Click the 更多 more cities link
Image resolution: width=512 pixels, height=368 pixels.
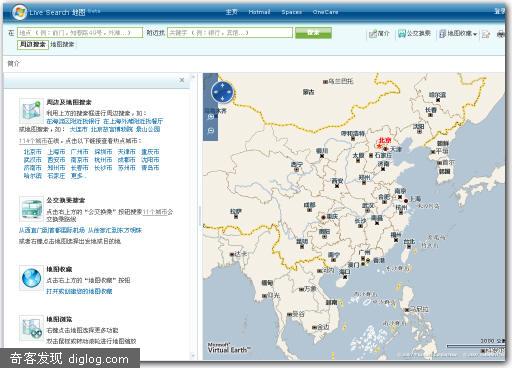[x=78, y=176]
